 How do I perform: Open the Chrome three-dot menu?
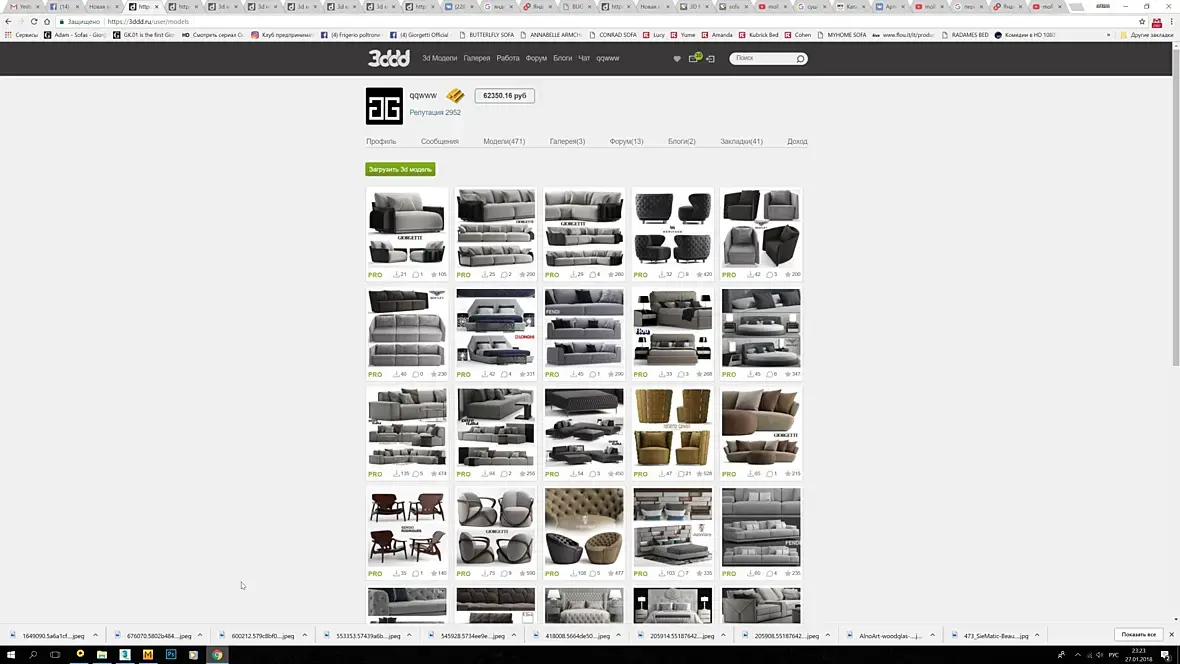pyautogui.click(x=1171, y=22)
